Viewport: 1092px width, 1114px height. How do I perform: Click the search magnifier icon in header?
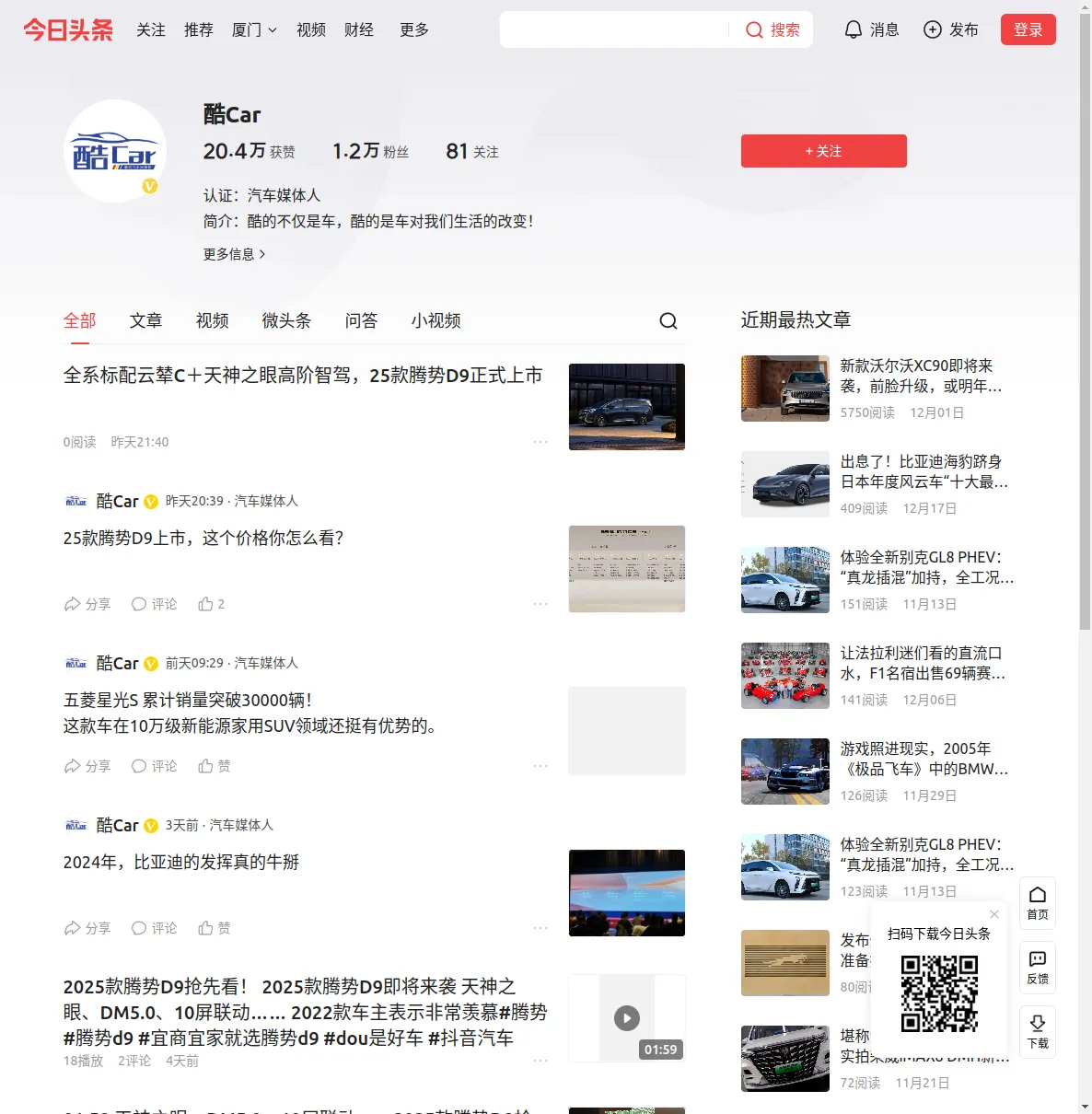[x=754, y=29]
